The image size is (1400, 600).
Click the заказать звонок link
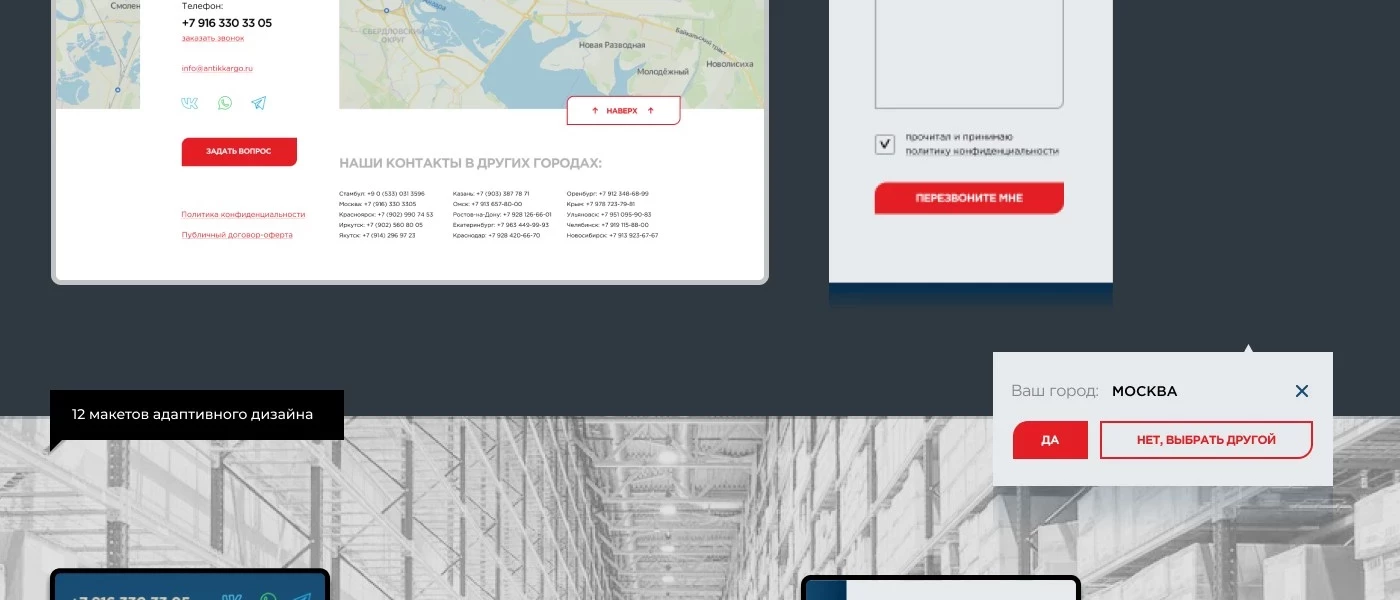(212, 39)
